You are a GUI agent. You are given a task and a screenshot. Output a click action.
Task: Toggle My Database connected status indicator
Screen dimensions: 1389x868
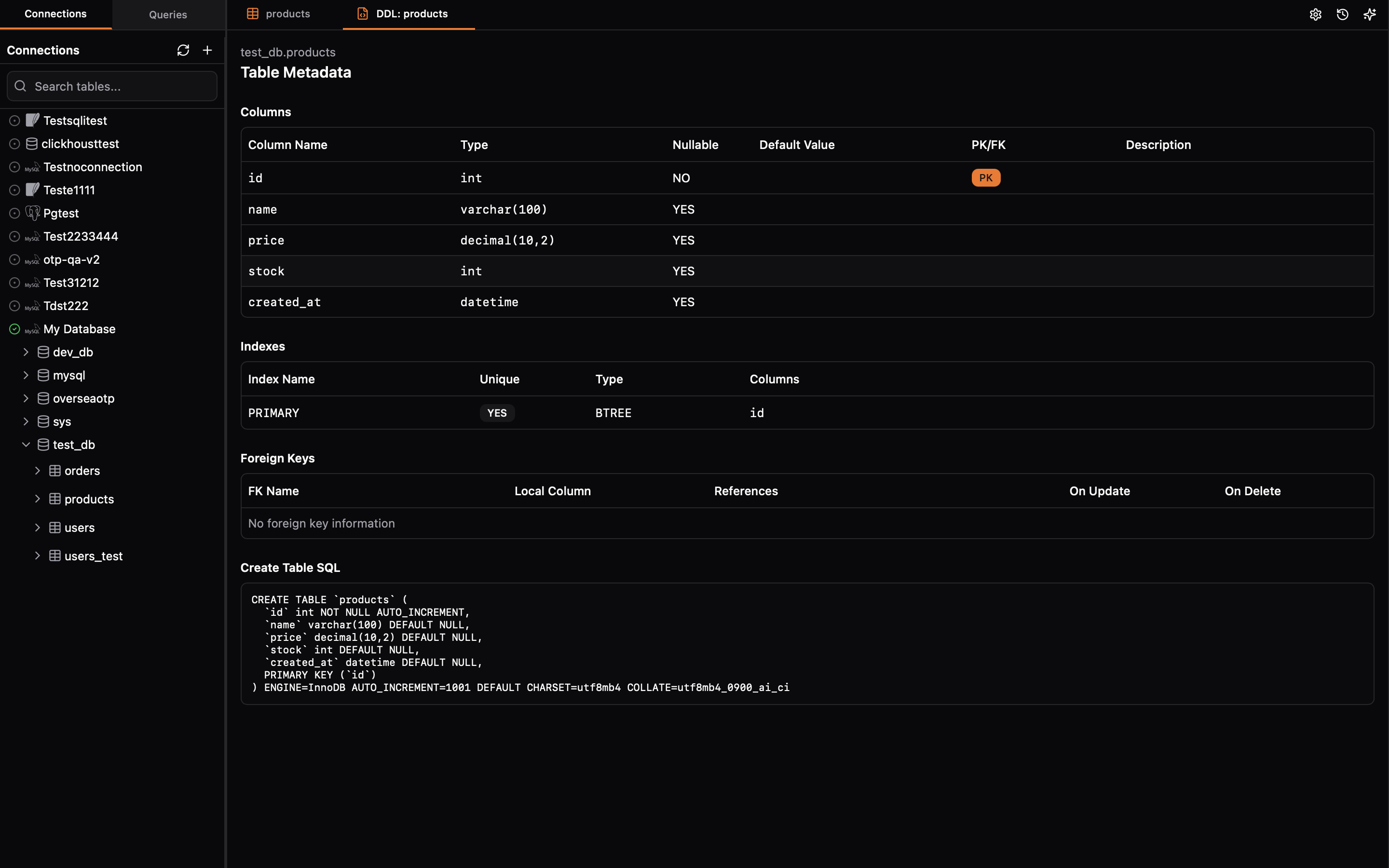[15, 329]
